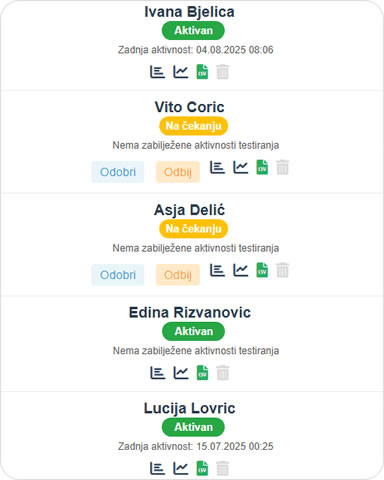
Task: Approve Asja Delić with the Odobri button
Action: [x=118, y=275]
